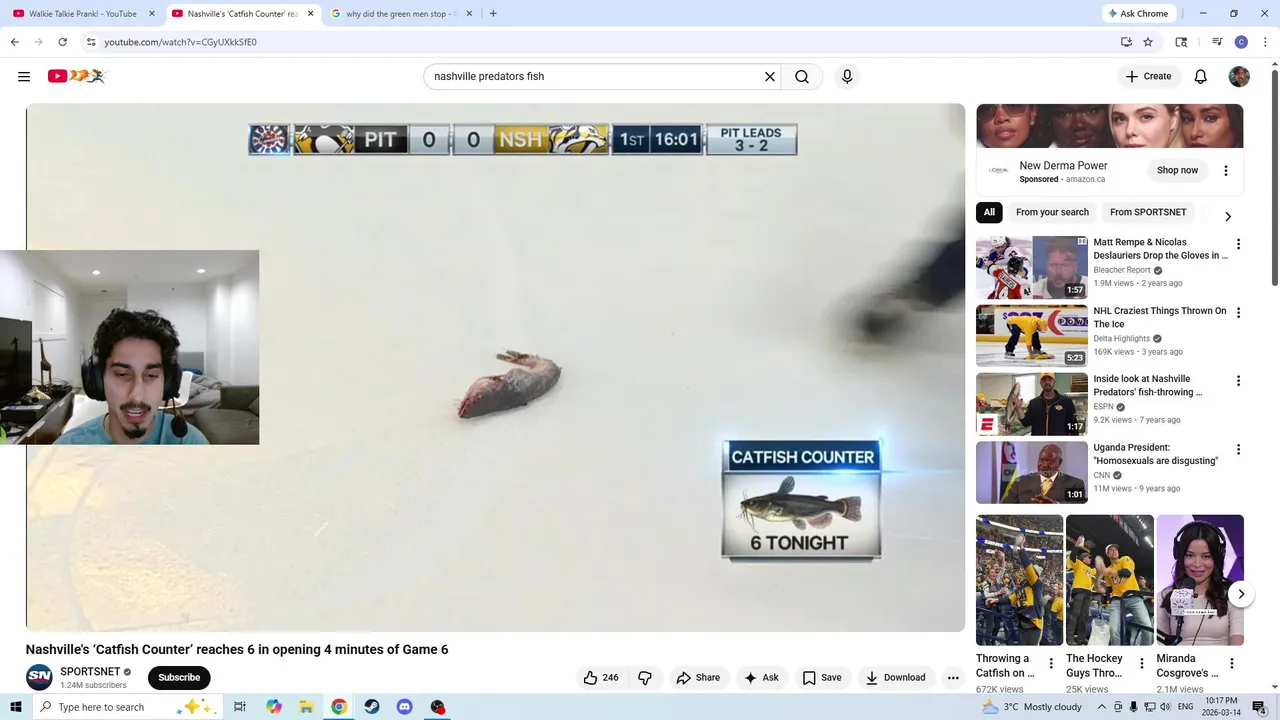View site information icon in address bar
Screen dimensions: 1280x720
91,42
